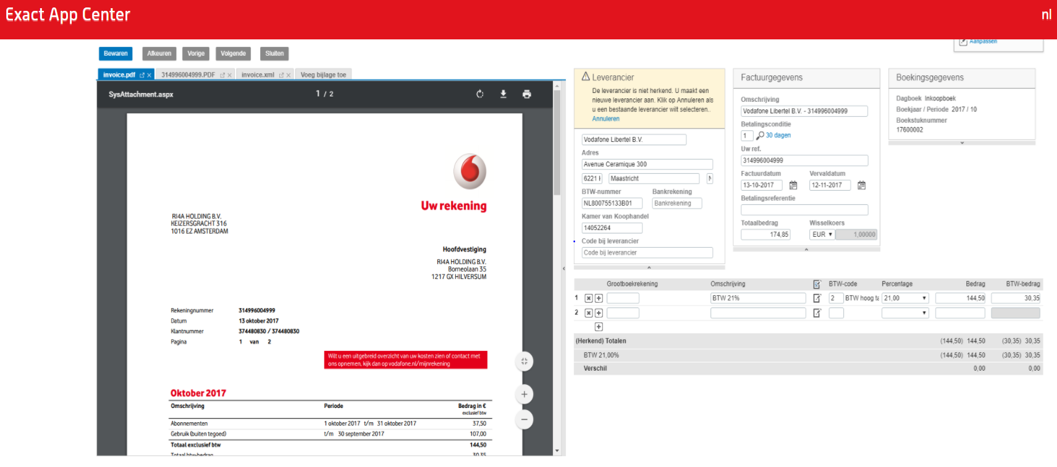Click the Bewaren button
Viewport: 1057px width, 467px height.
pyautogui.click(x=115, y=53)
